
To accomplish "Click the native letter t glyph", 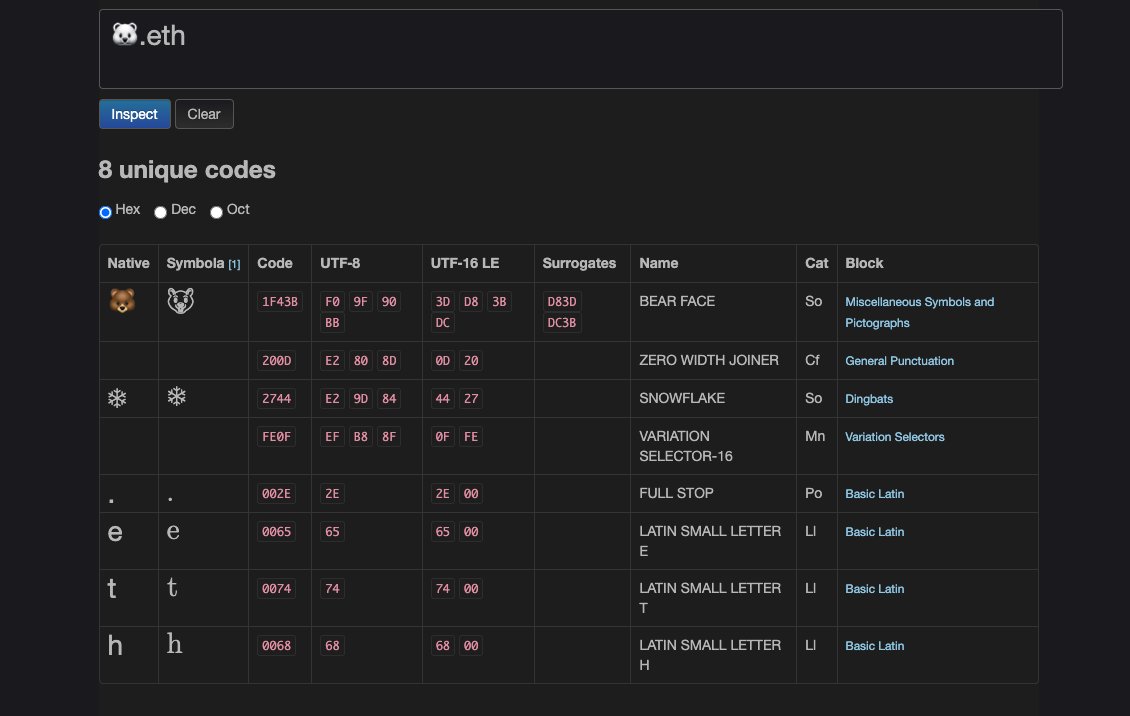I will pyautogui.click(x=112, y=589).
